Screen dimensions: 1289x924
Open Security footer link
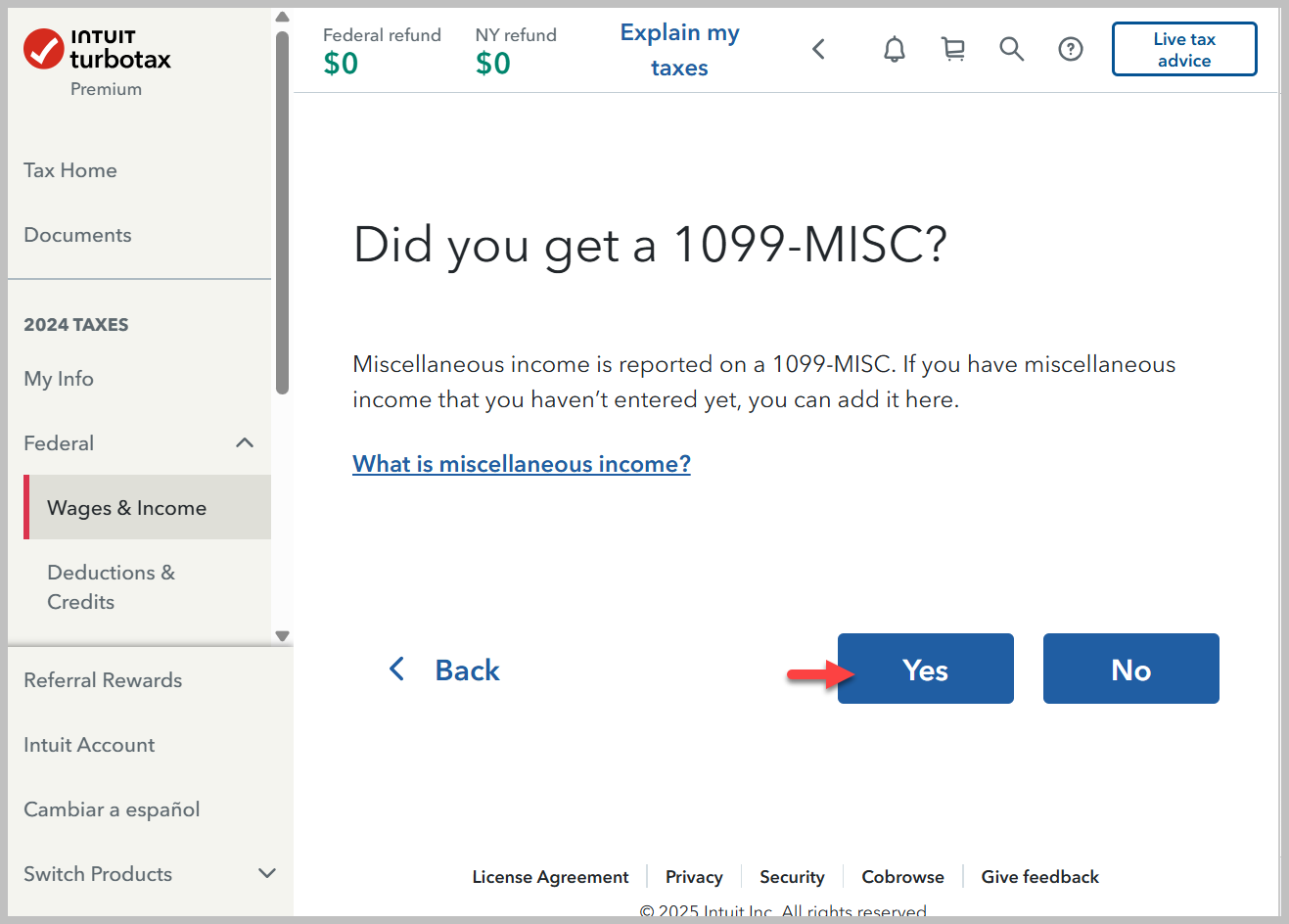[792, 877]
